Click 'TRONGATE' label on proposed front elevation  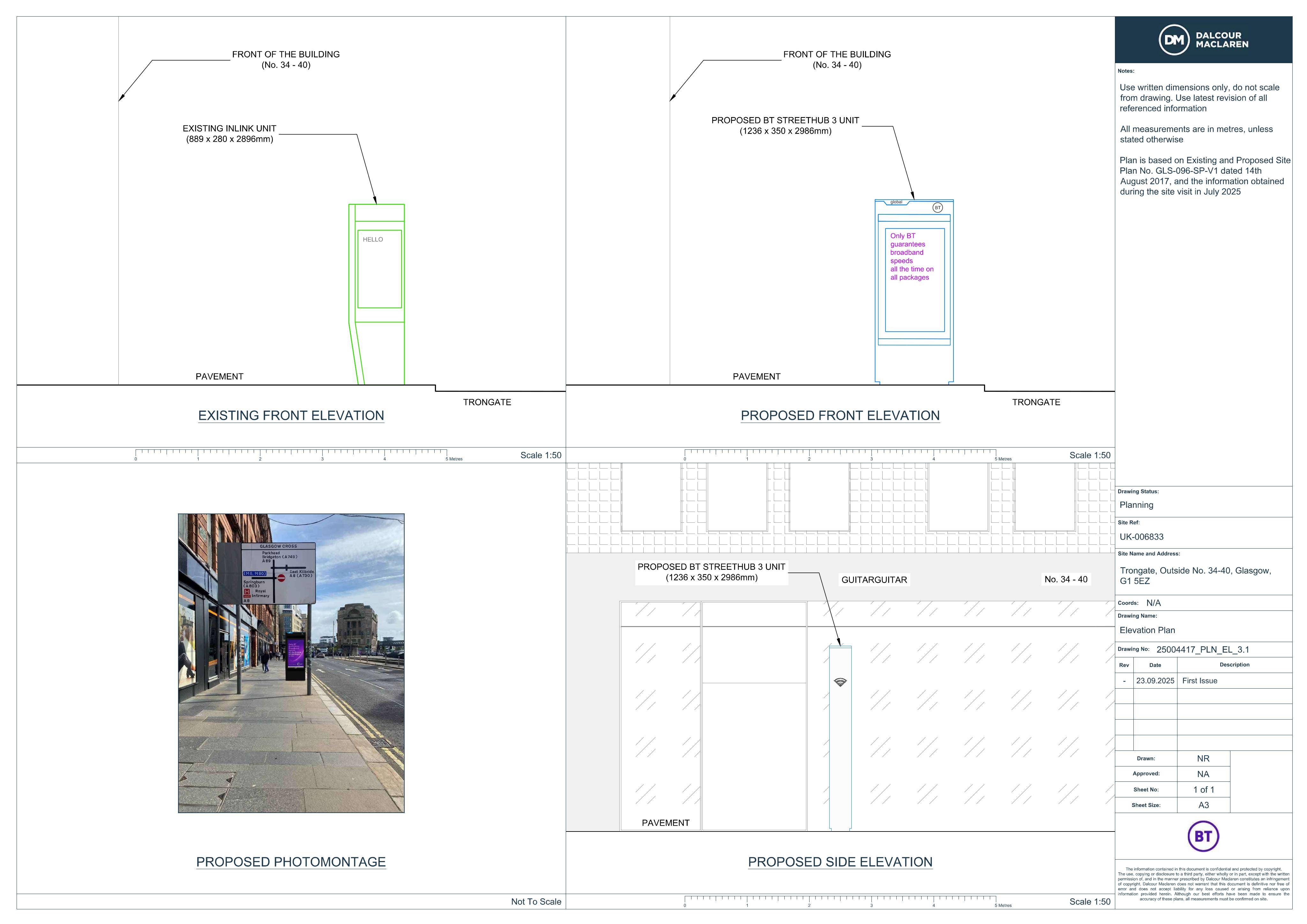(1036, 402)
